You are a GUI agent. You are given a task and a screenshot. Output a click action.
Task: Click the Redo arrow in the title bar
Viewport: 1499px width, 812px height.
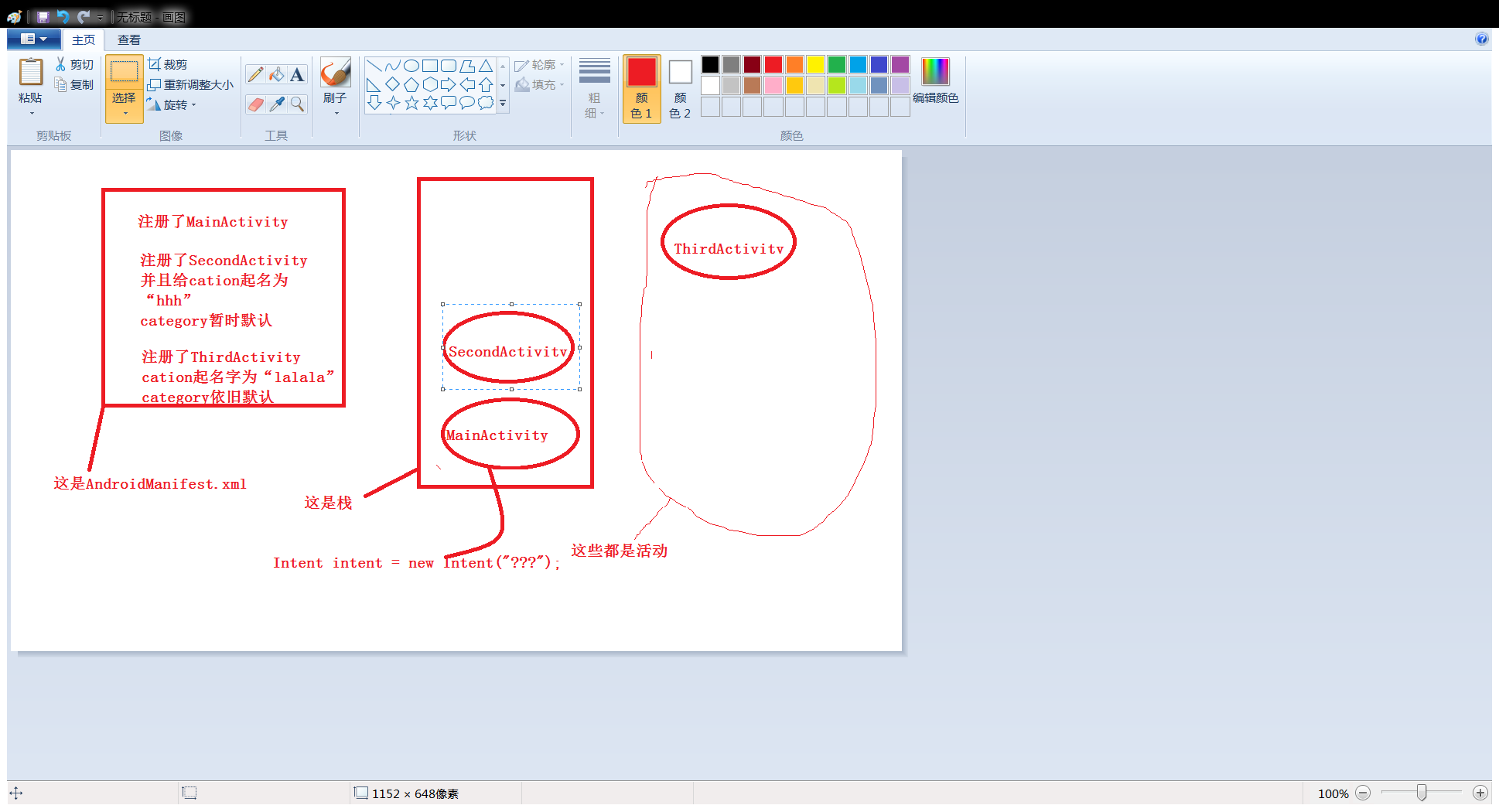[84, 16]
